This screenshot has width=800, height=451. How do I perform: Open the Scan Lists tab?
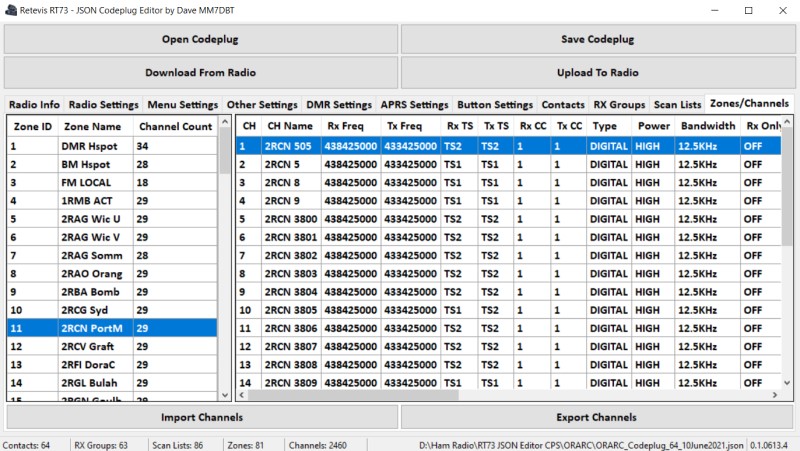coord(678,105)
